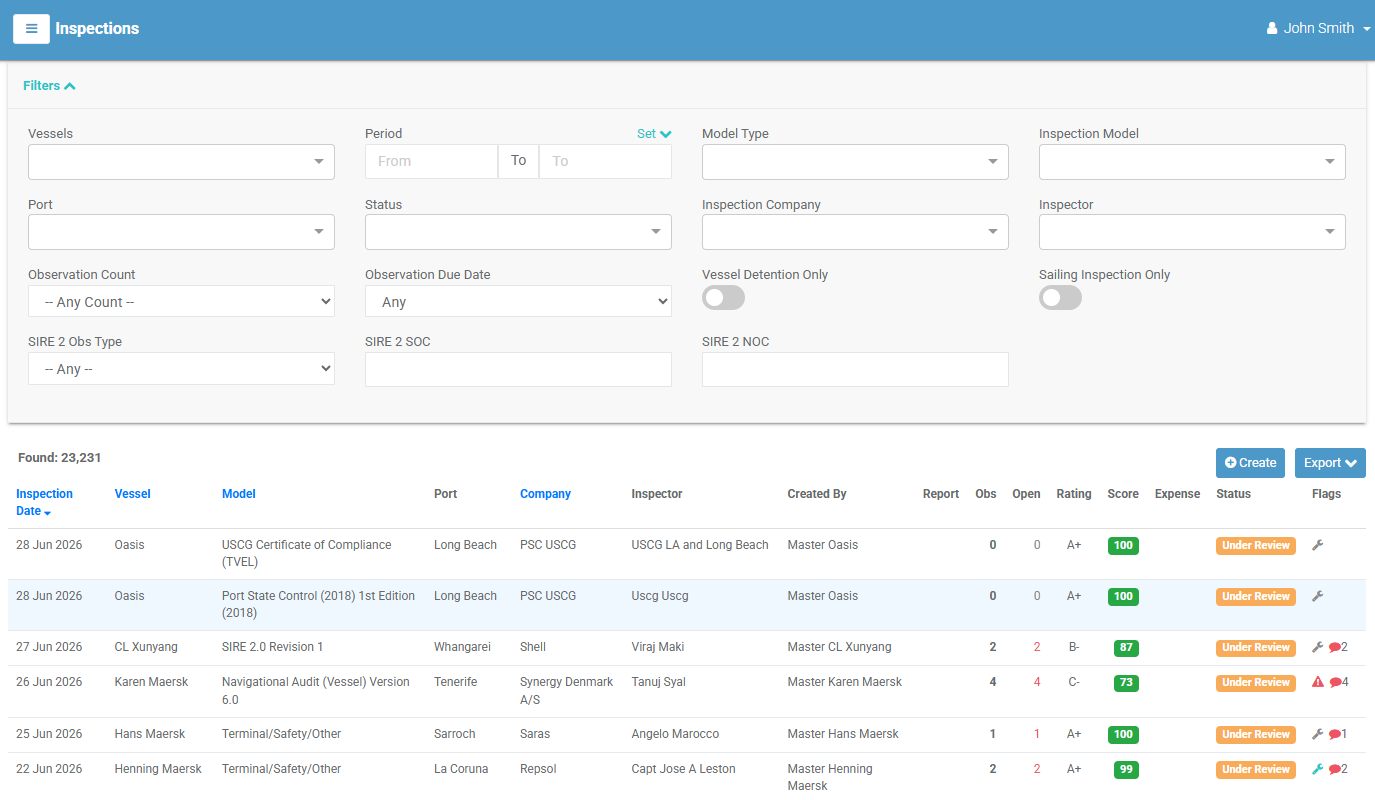Image resolution: width=1375 pixels, height=800 pixels.
Task: Click the red warning triangle on Karen Maersk row
Action: pos(1318,682)
